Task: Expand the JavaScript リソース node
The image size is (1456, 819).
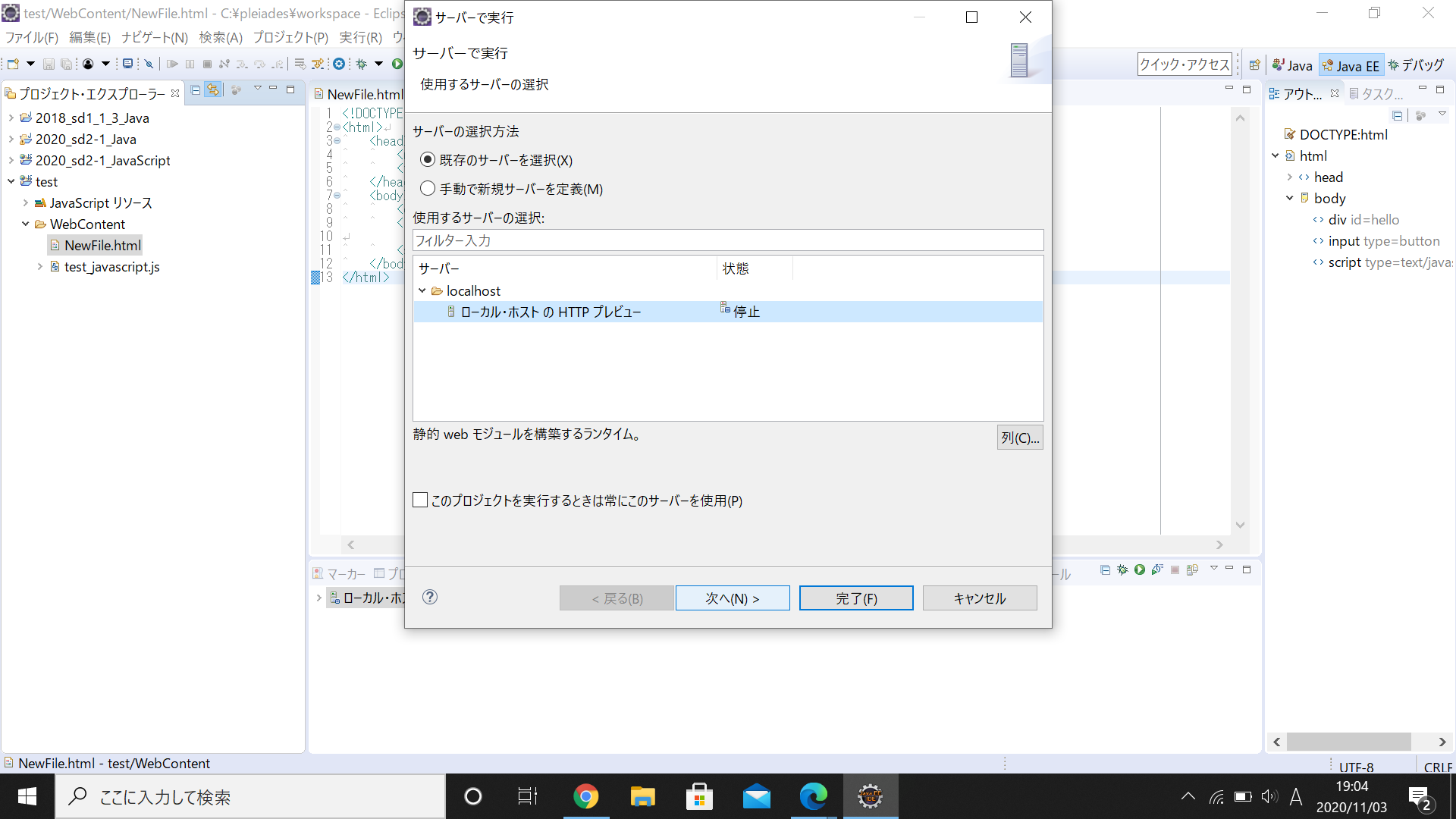Action: pos(26,202)
